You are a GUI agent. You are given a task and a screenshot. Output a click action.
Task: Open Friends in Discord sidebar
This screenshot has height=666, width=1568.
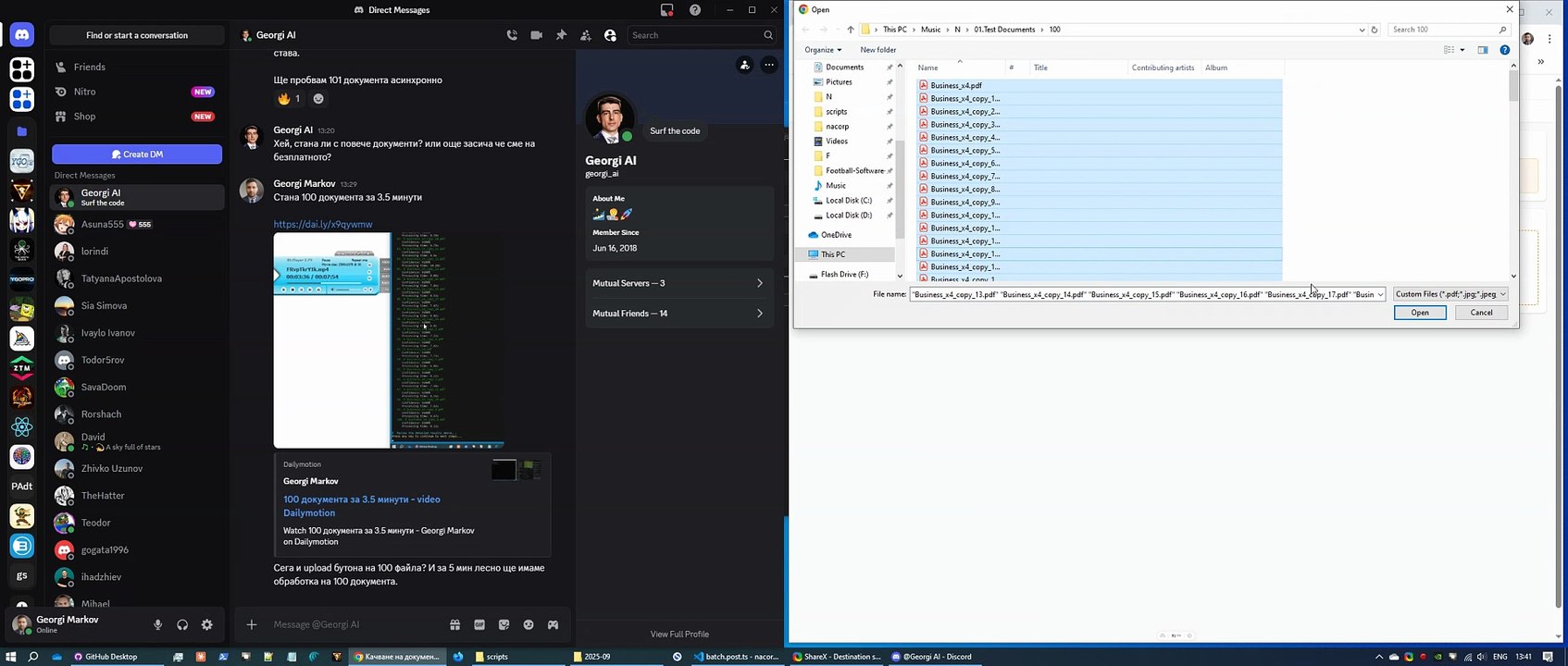point(137,68)
